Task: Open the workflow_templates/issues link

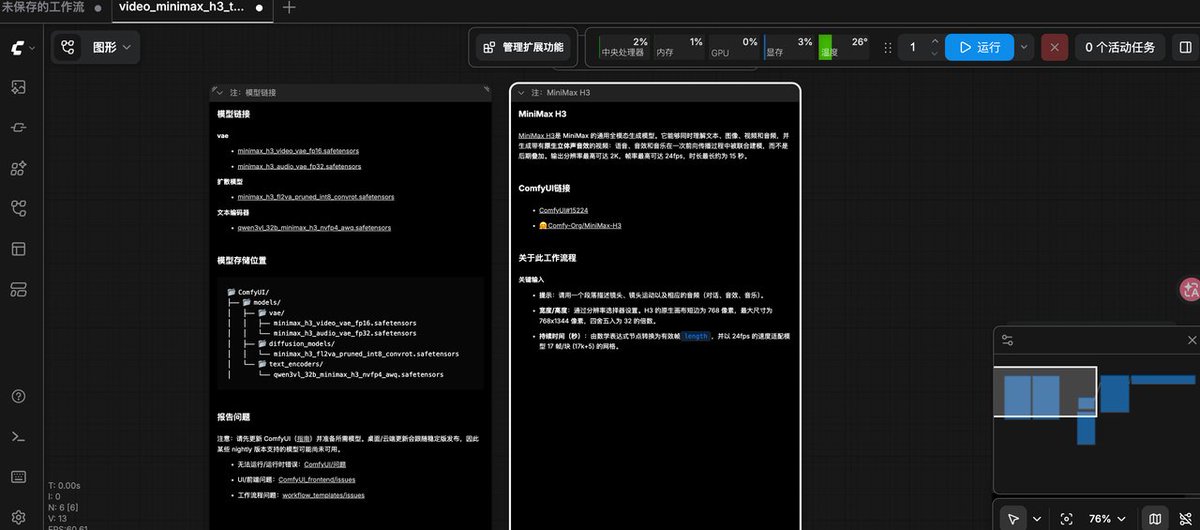Action: pos(323,495)
